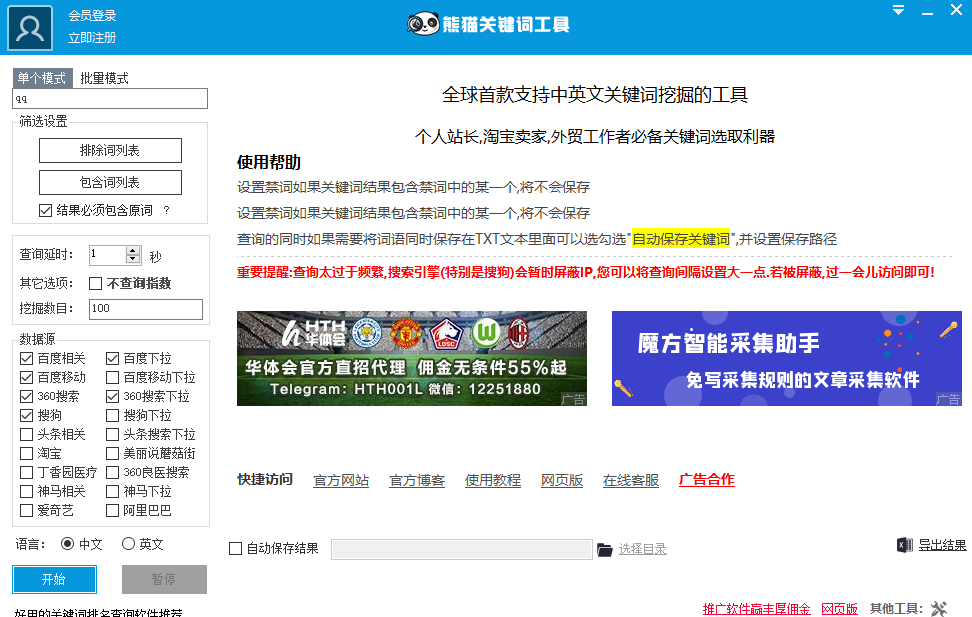Click the folder icon next to 选择目录
Image resolution: width=972 pixels, height=617 pixels.
[x=604, y=549]
